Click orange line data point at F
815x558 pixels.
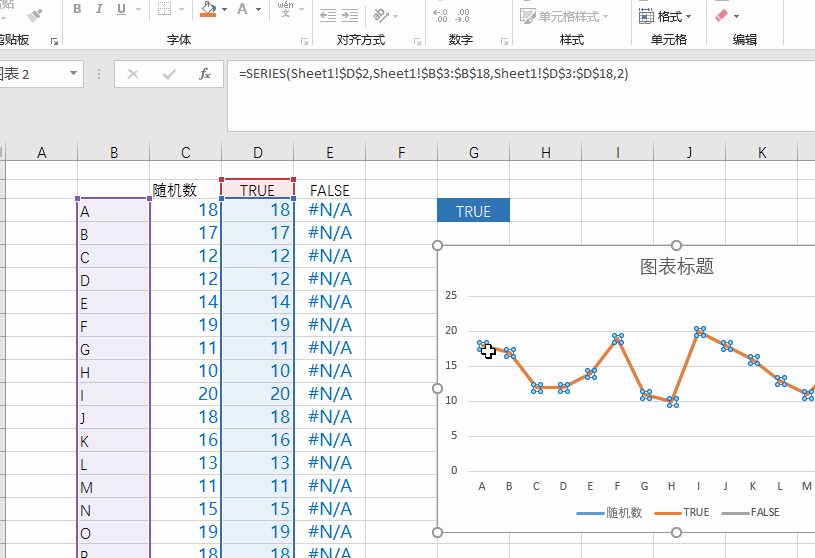(x=617, y=339)
